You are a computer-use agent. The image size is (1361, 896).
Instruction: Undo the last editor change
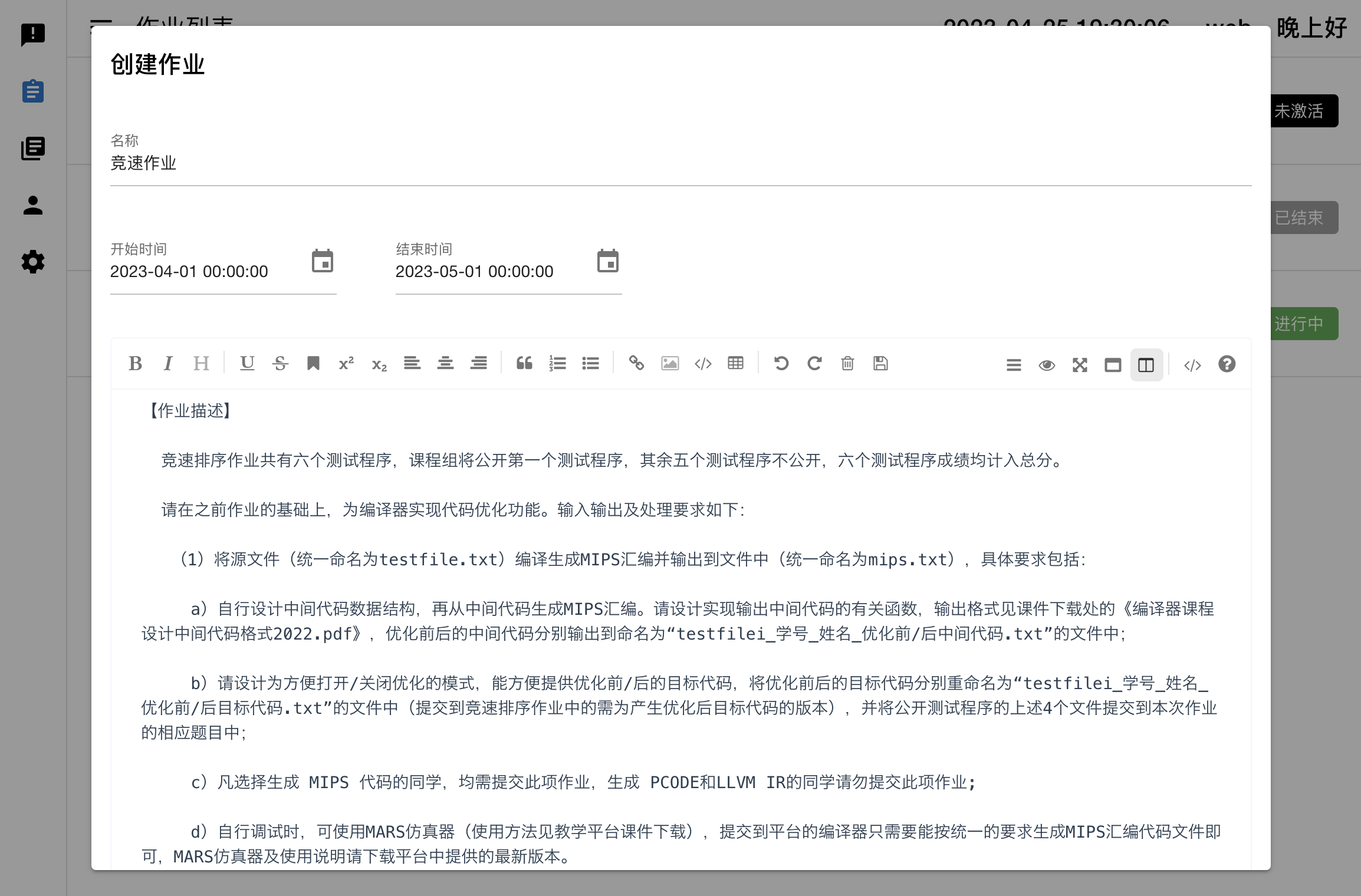click(x=781, y=364)
